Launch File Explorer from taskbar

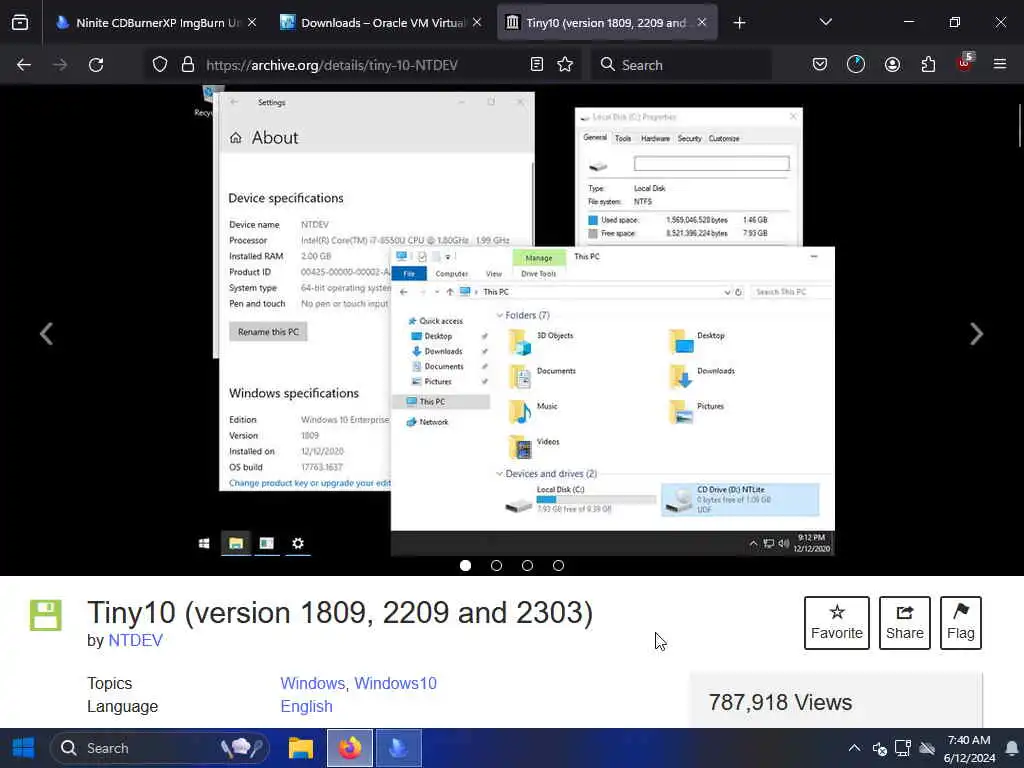(301, 748)
